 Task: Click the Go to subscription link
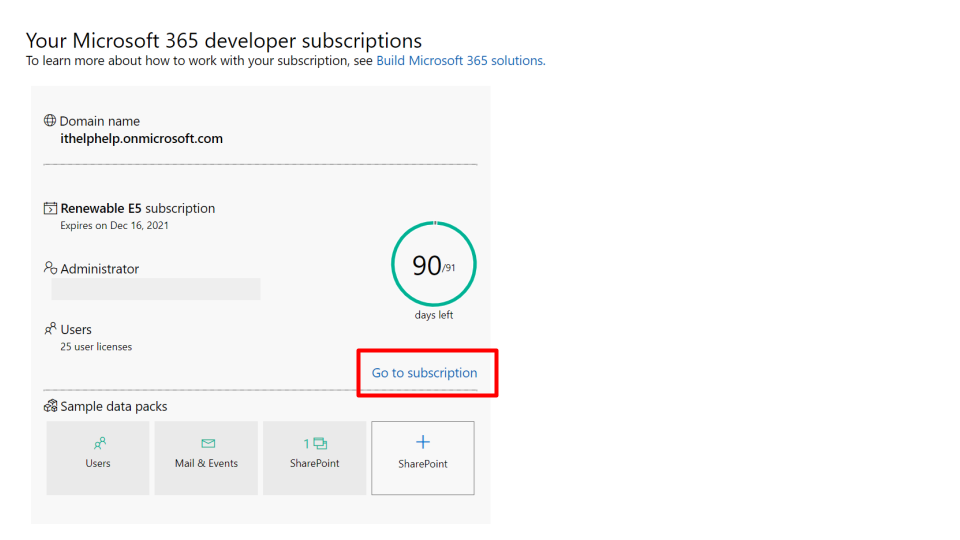(x=424, y=373)
